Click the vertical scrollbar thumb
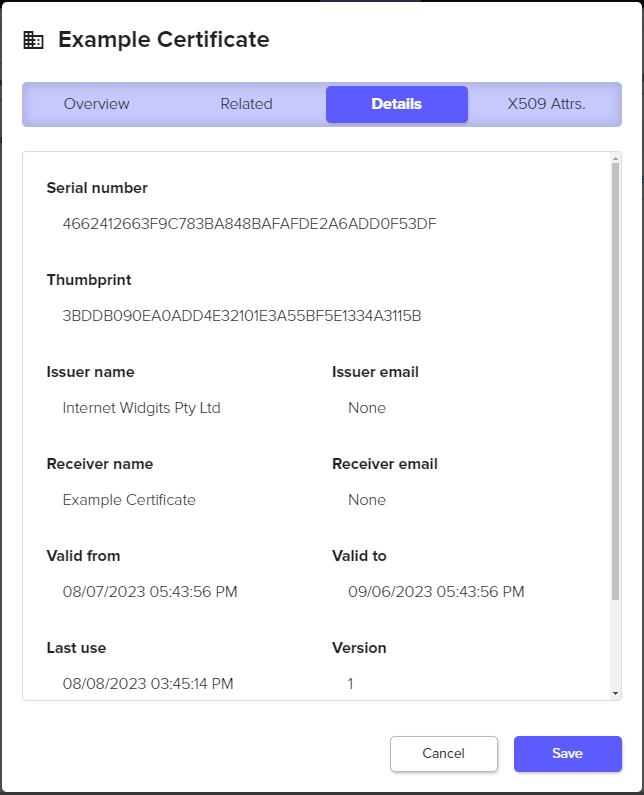This screenshot has height=795, width=644. pyautogui.click(x=615, y=380)
